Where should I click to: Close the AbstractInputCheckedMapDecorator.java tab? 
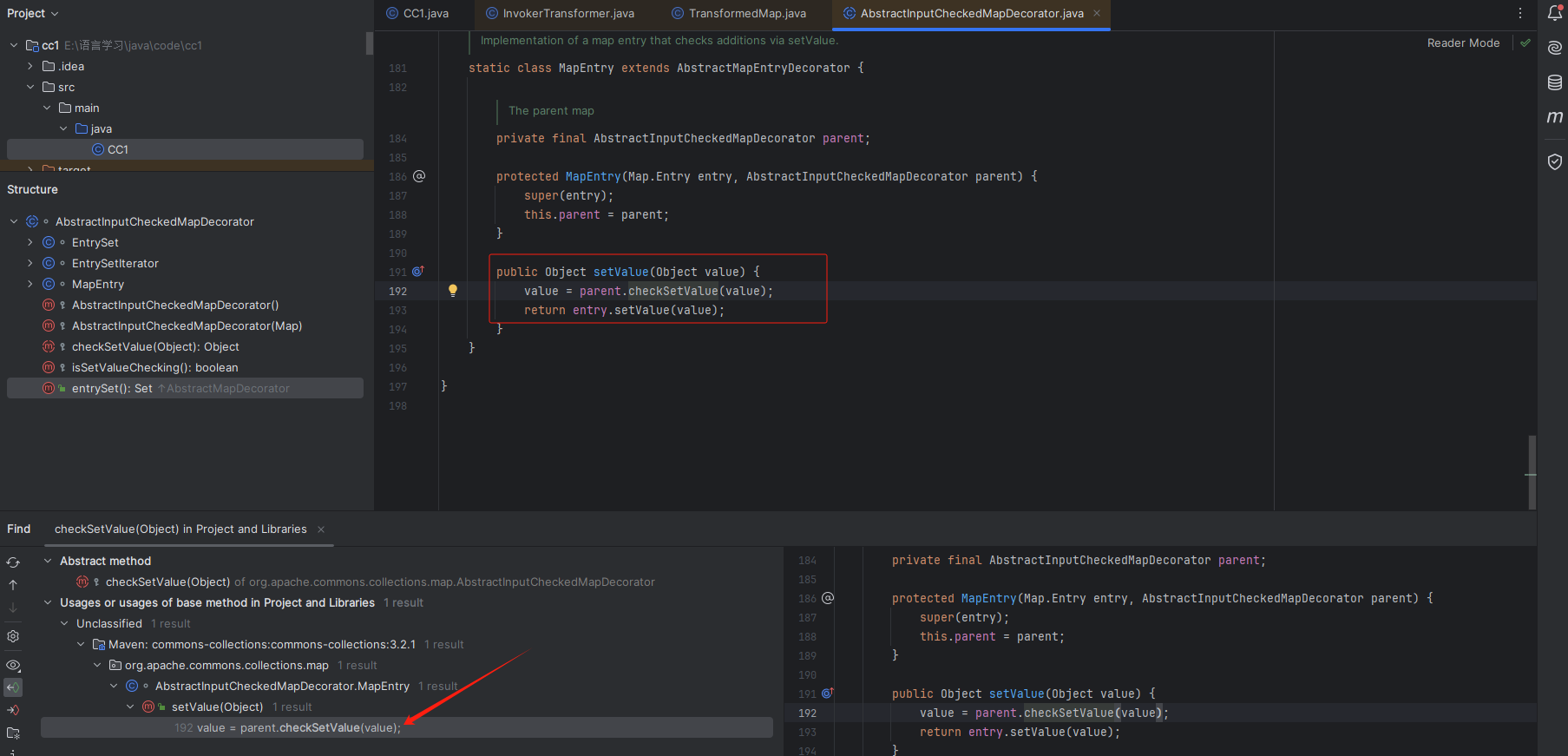[1097, 13]
